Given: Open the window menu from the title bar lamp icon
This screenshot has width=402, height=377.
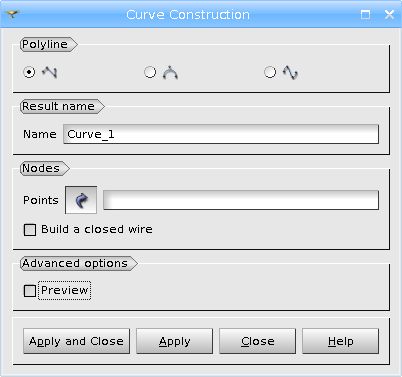Looking at the screenshot, I should tap(12, 14).
